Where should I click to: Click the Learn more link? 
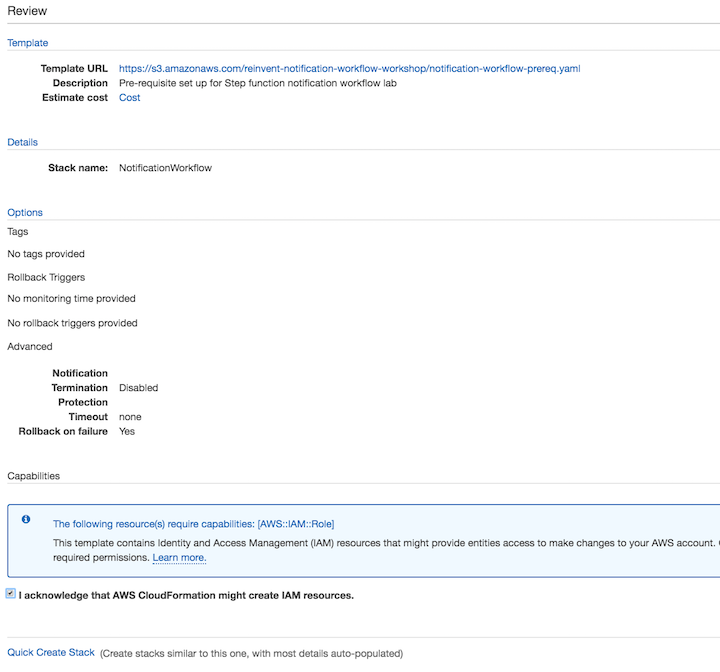pyautogui.click(x=179, y=558)
